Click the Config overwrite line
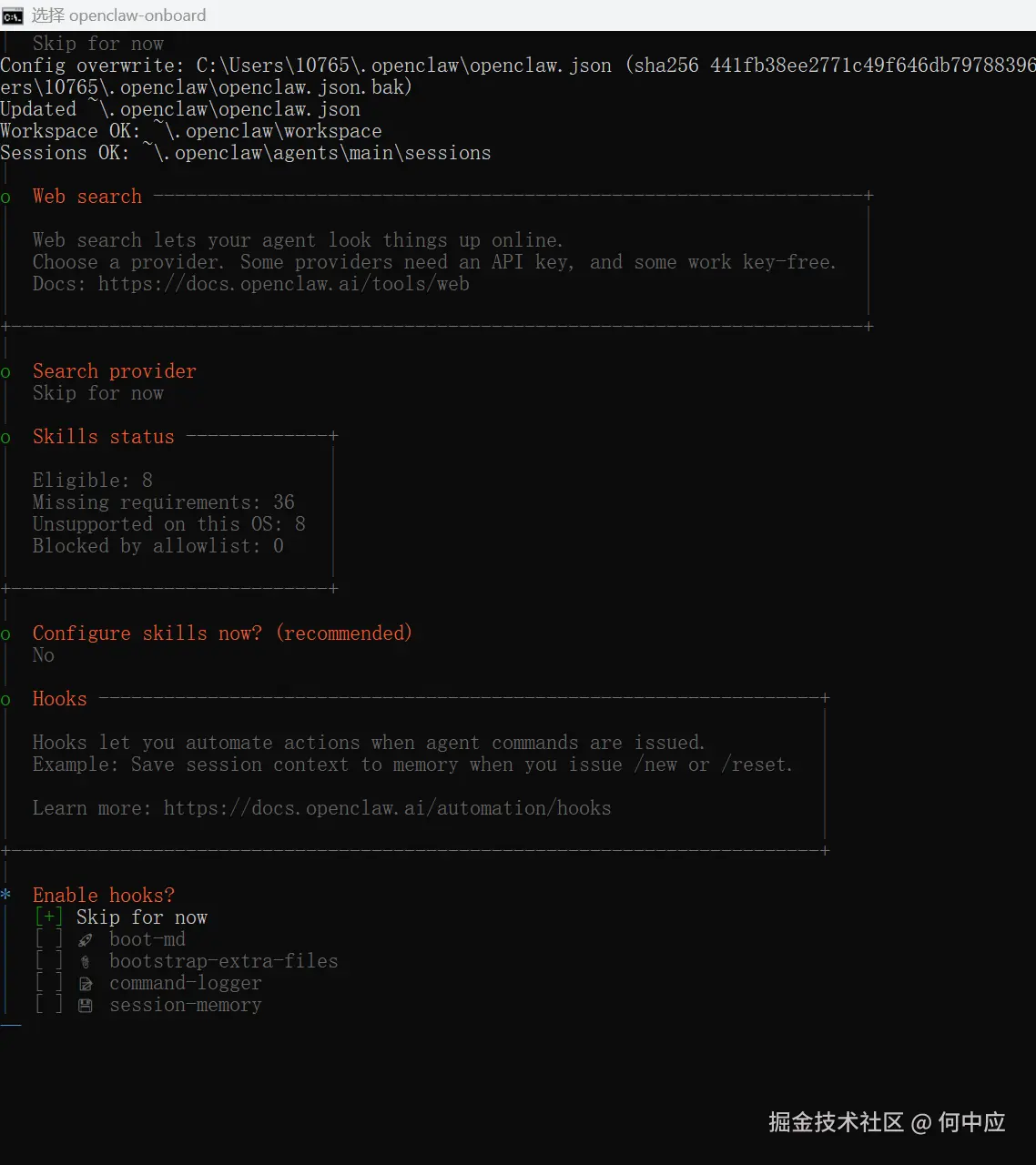This screenshot has height=1165, width=1036. pos(518,66)
